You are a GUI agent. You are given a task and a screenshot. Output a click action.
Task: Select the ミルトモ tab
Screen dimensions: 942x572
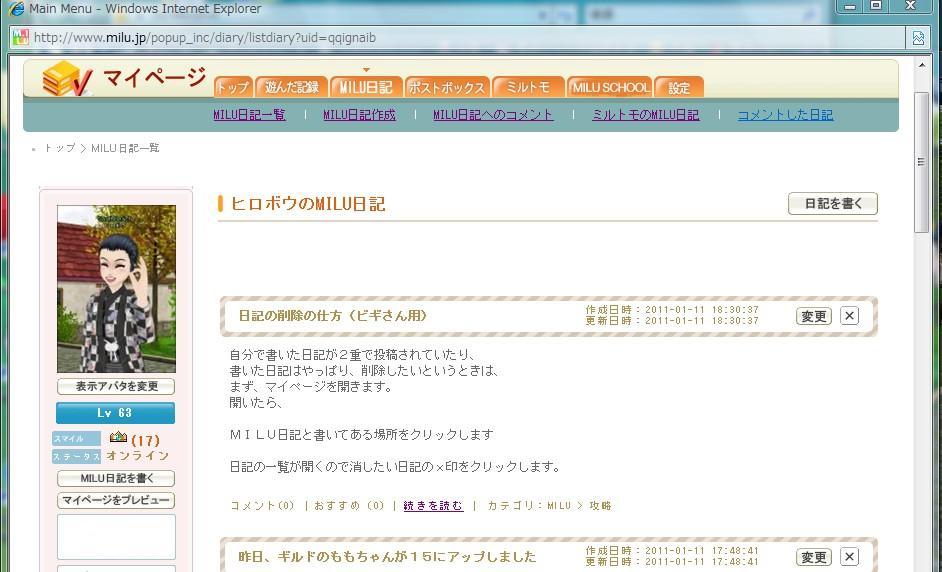coord(528,88)
